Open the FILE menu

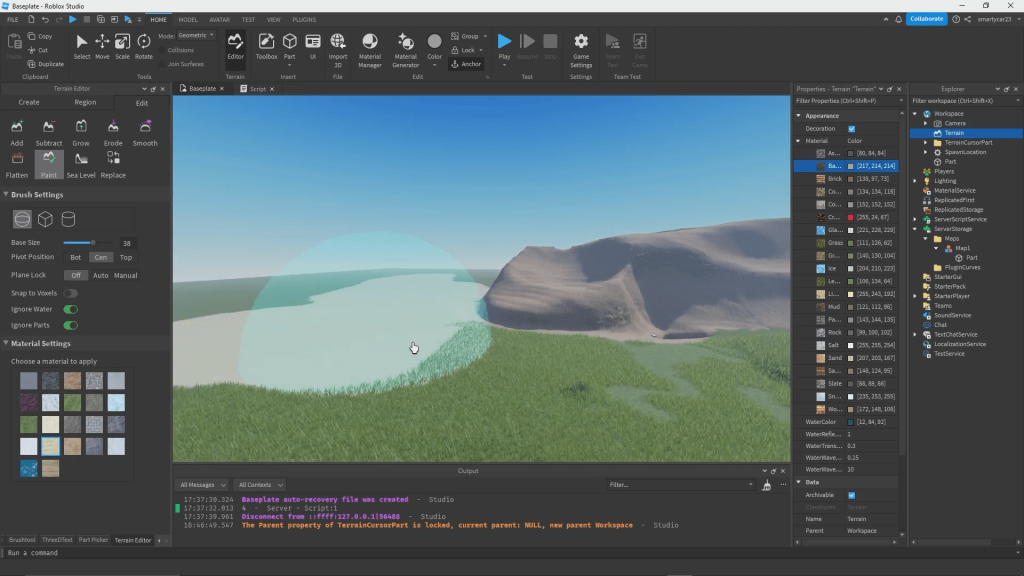click(x=12, y=20)
